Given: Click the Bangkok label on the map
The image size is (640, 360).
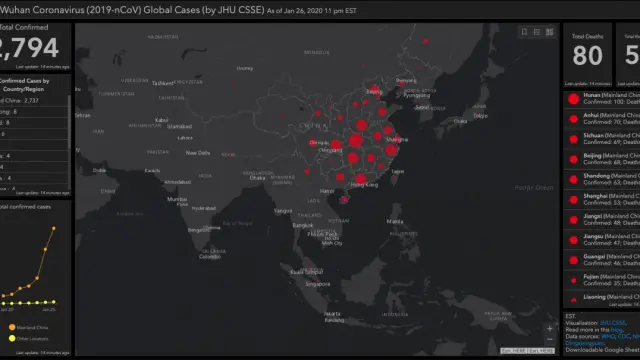Looking at the screenshot, I should tap(303, 225).
